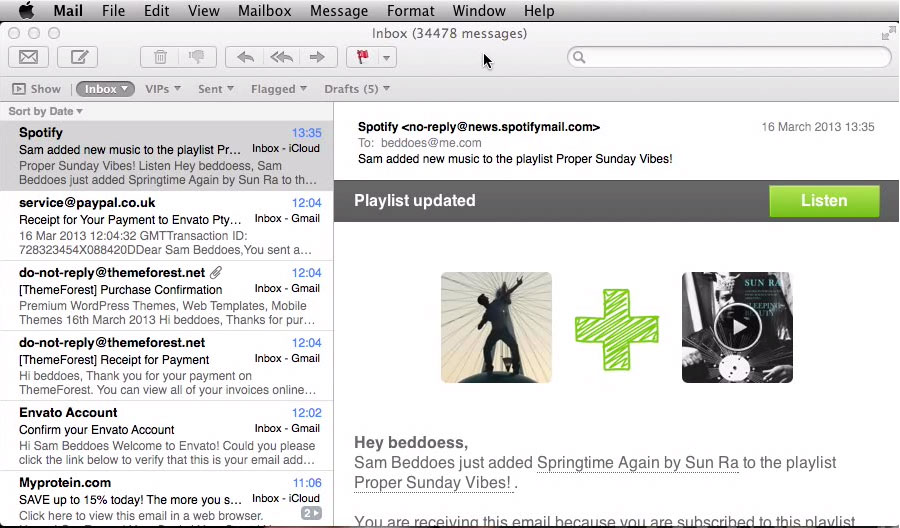The width and height of the screenshot is (900, 528).
Task: Open the Proper Sunday Vibes! playlist link
Action: click(432, 483)
